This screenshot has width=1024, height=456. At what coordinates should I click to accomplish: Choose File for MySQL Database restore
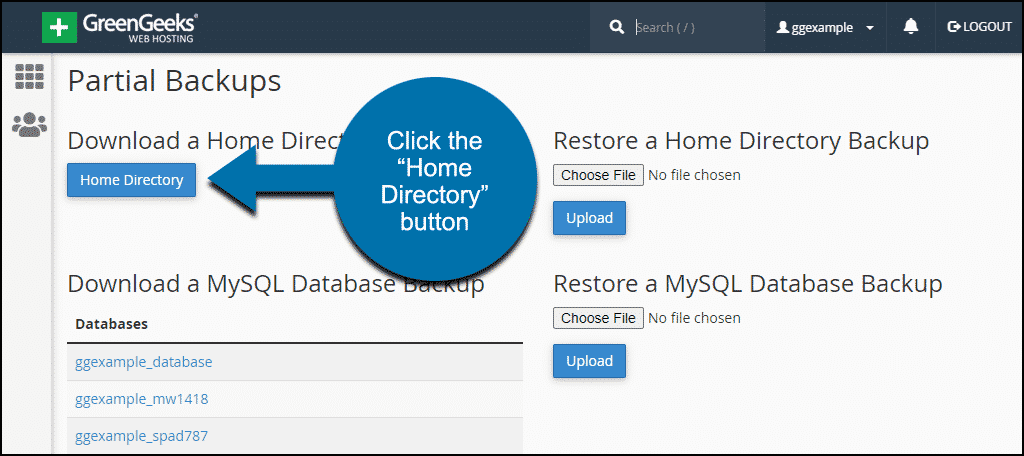click(x=598, y=318)
